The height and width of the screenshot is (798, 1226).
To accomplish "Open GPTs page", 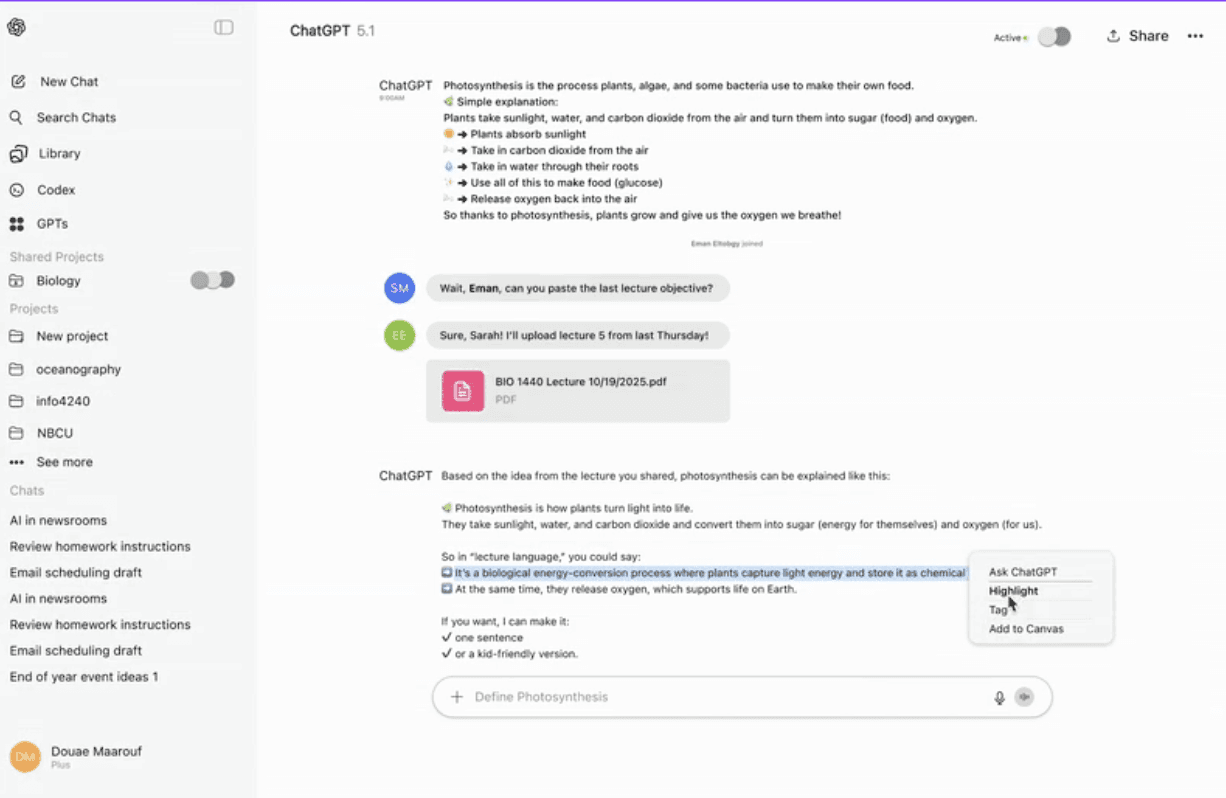I will click(x=38, y=224).
